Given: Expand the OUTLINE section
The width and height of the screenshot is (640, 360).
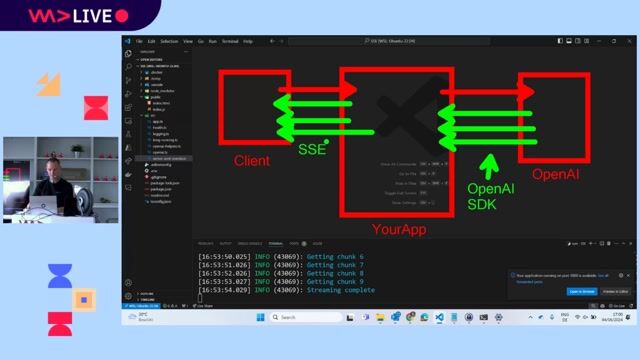Looking at the screenshot, I should tap(164, 293).
